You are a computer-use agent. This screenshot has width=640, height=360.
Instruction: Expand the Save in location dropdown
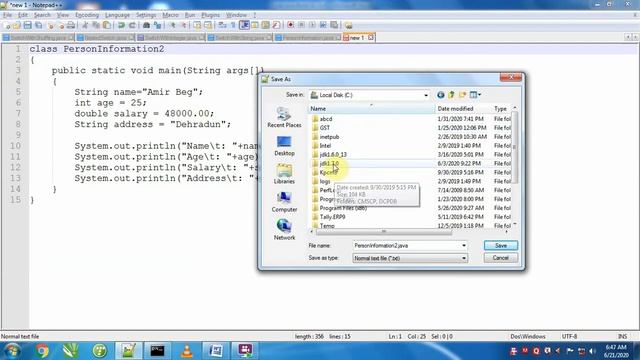pos(426,95)
